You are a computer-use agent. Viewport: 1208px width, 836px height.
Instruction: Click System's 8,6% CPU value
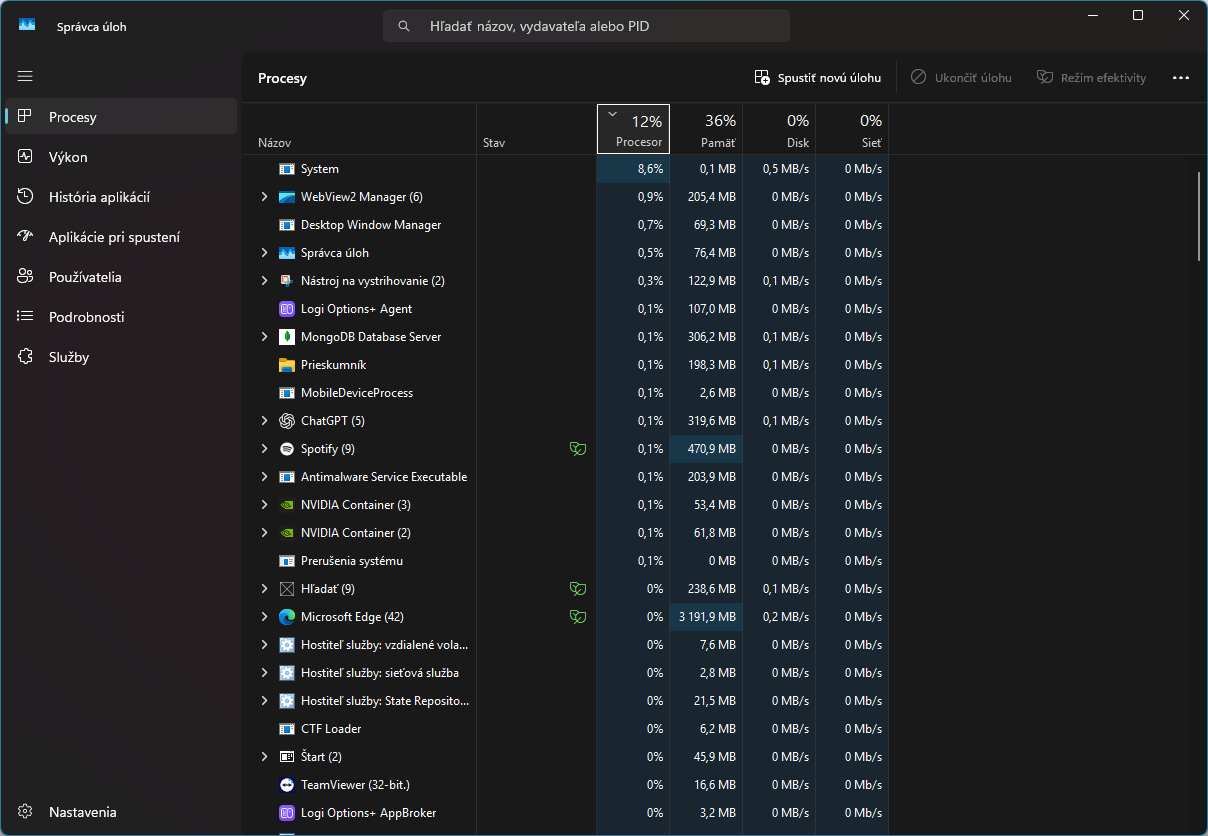tap(633, 169)
